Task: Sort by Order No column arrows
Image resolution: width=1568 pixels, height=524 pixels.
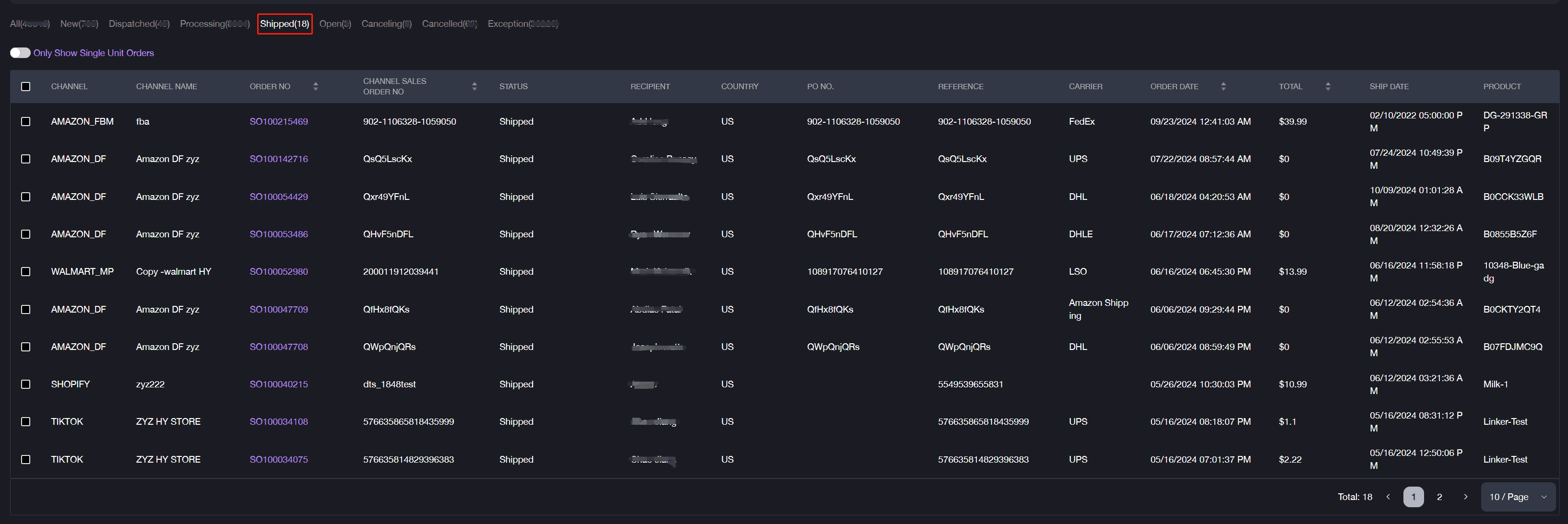Action: click(x=315, y=86)
